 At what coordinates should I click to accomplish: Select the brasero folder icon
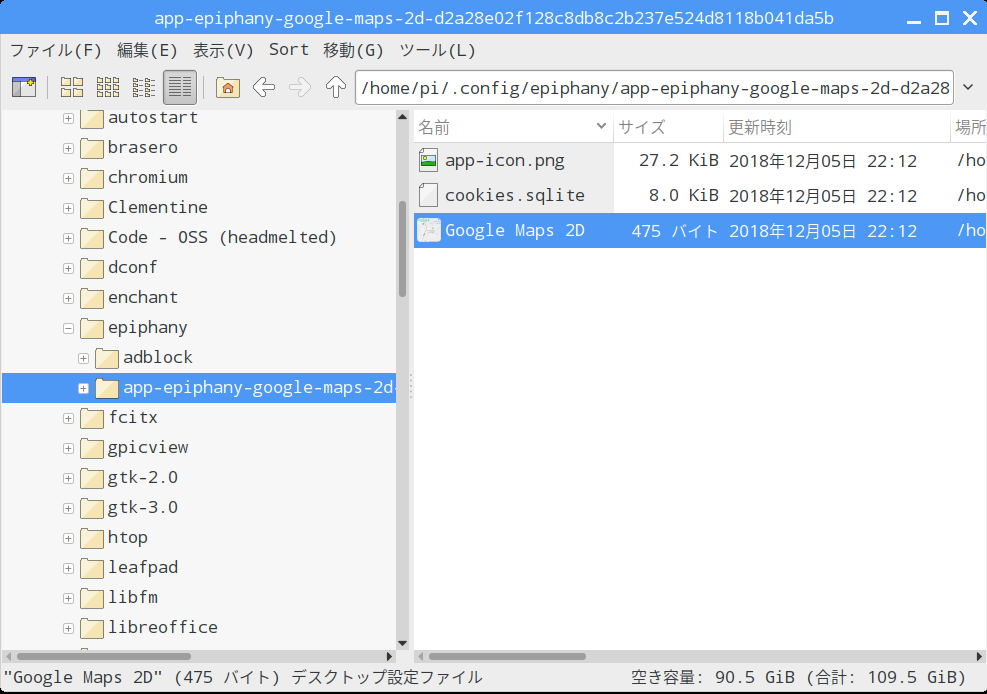pyautogui.click(x=92, y=148)
